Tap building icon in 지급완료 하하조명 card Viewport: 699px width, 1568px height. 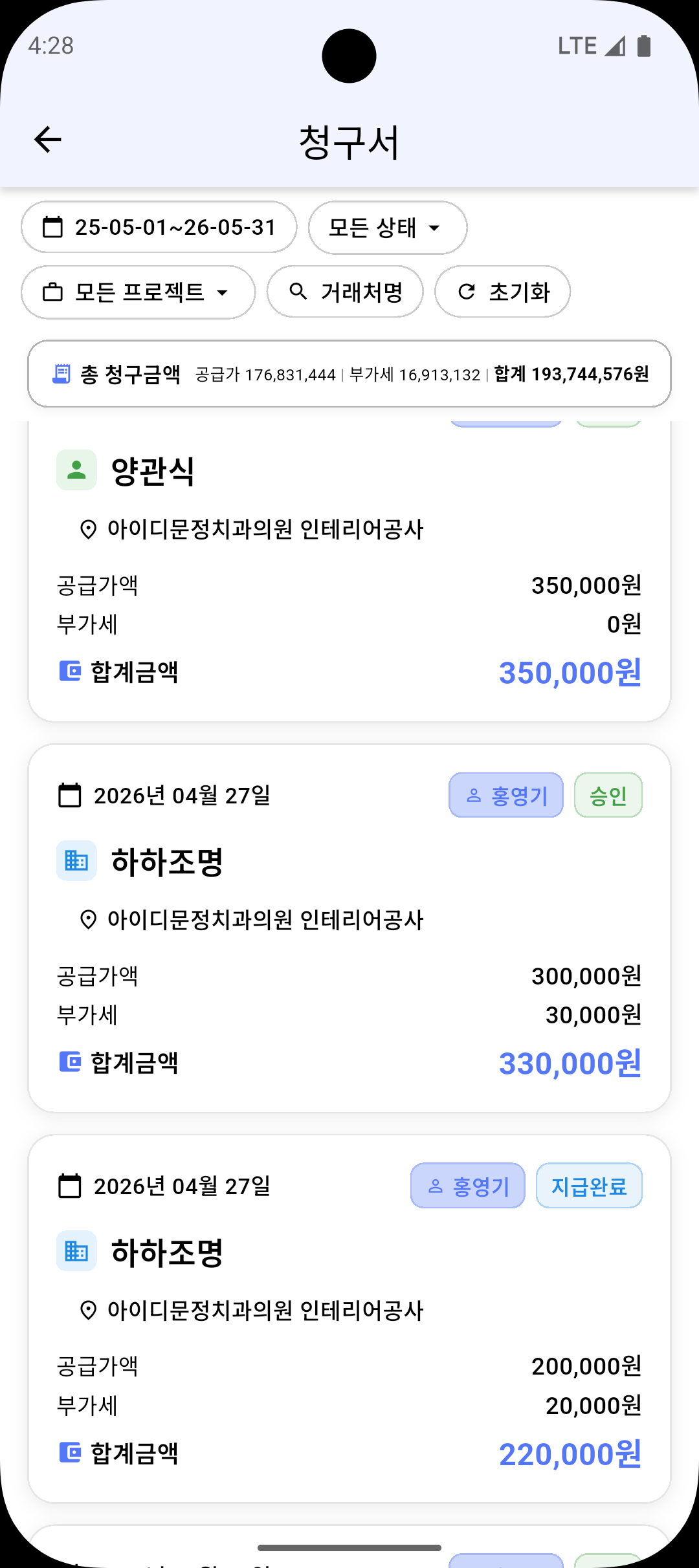(x=76, y=1251)
